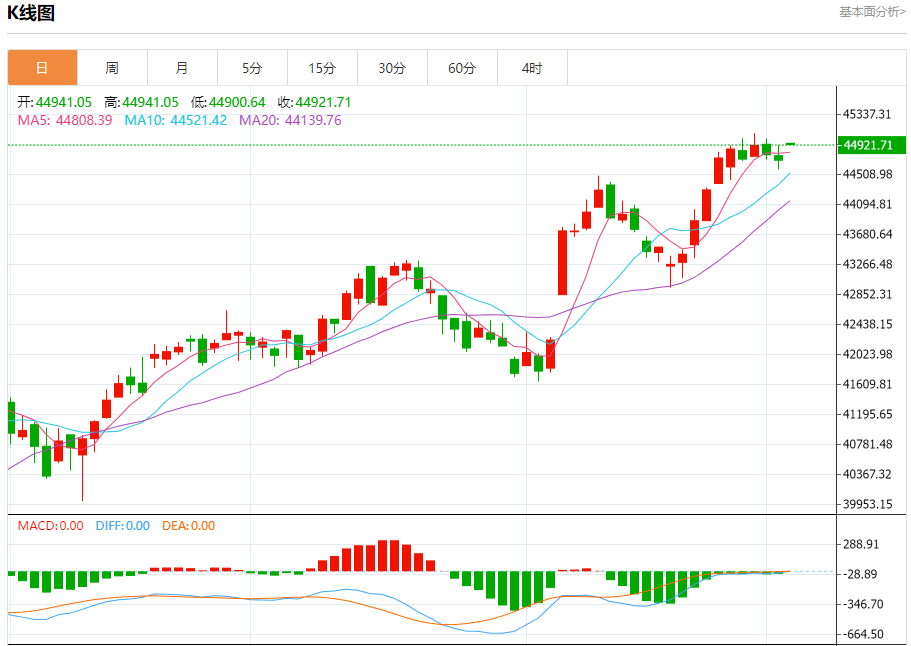Select the 15分 interval tab
911x646 pixels.
pyautogui.click(x=322, y=68)
